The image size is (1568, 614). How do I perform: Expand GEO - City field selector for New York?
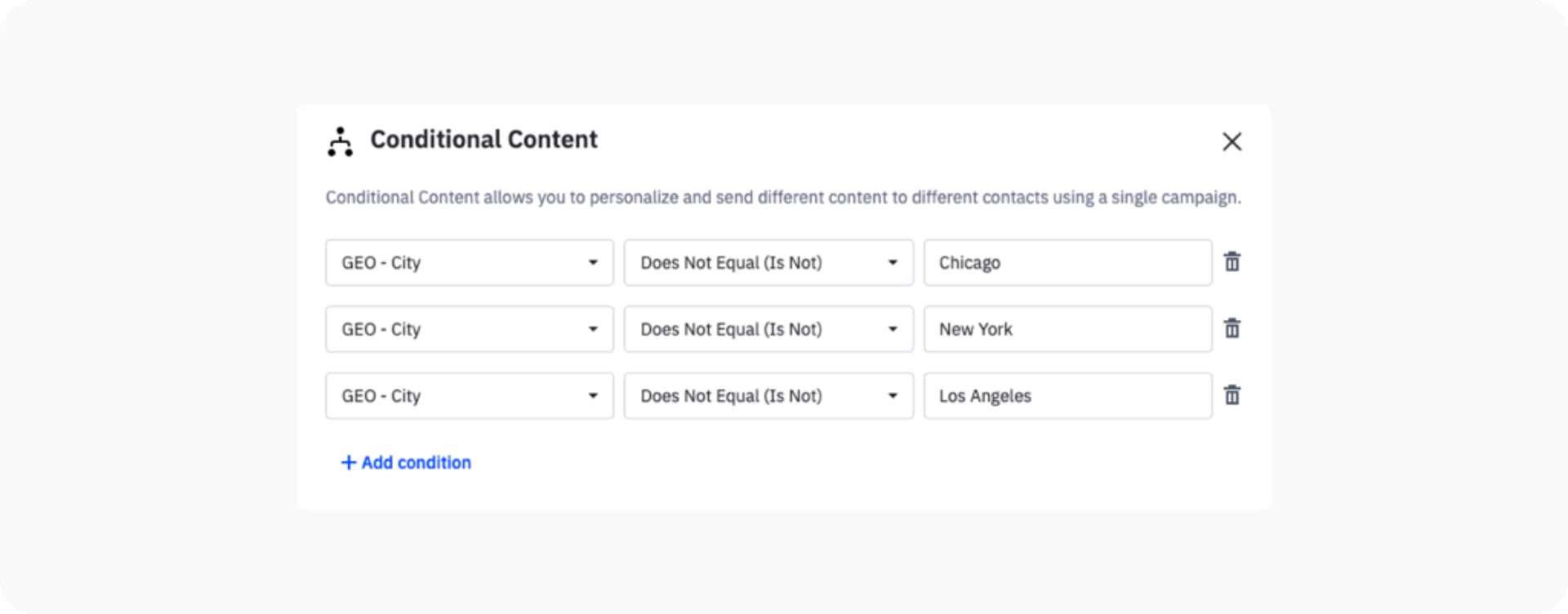tap(469, 329)
